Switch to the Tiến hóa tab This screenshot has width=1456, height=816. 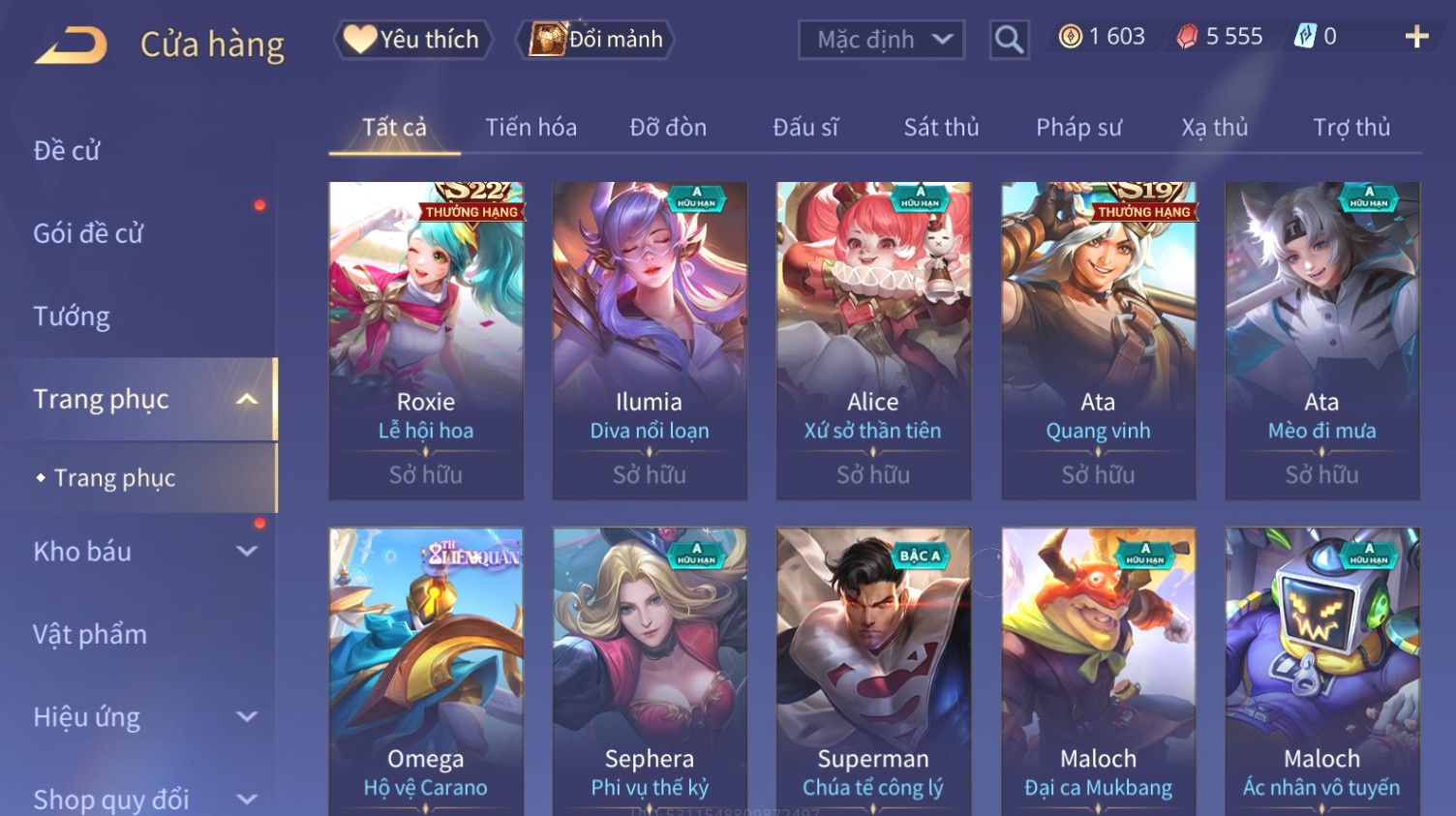(531, 127)
